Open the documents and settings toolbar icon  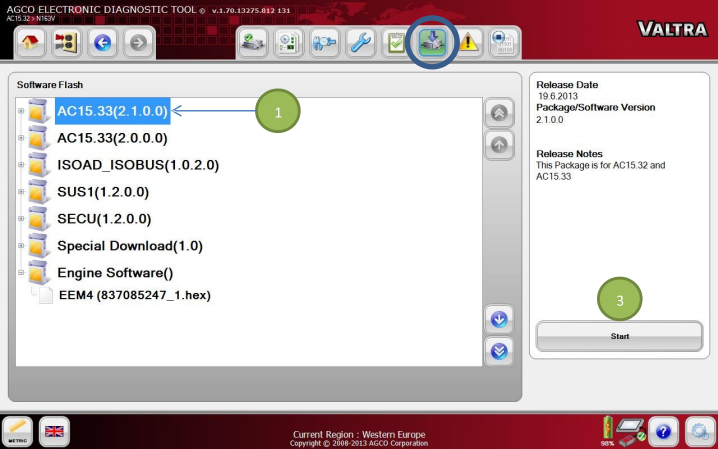(x=288, y=43)
